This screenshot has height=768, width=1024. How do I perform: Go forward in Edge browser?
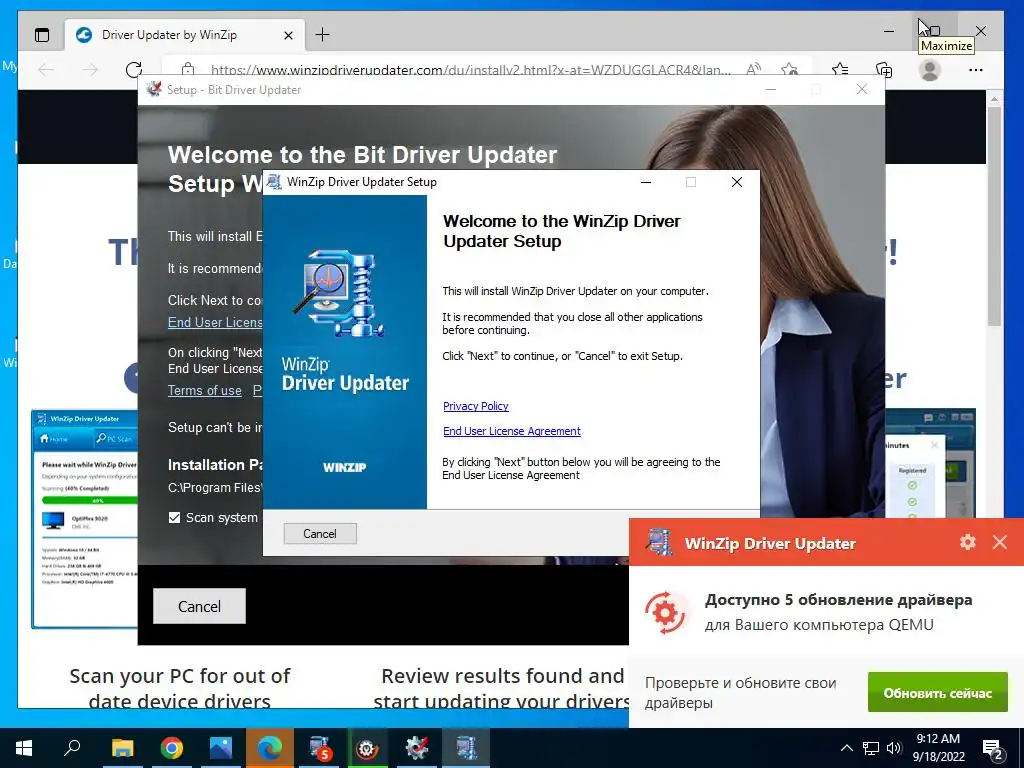[90, 69]
